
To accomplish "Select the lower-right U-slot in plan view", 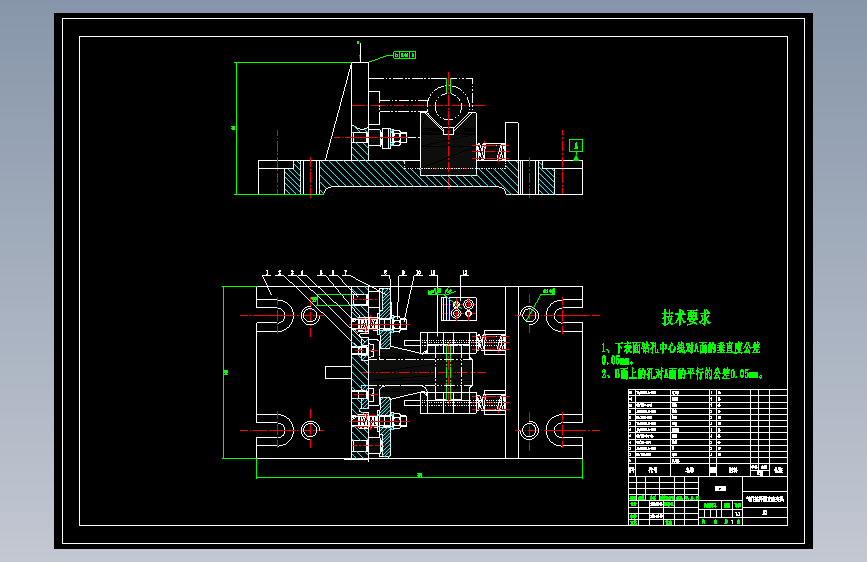I will pos(565,430).
